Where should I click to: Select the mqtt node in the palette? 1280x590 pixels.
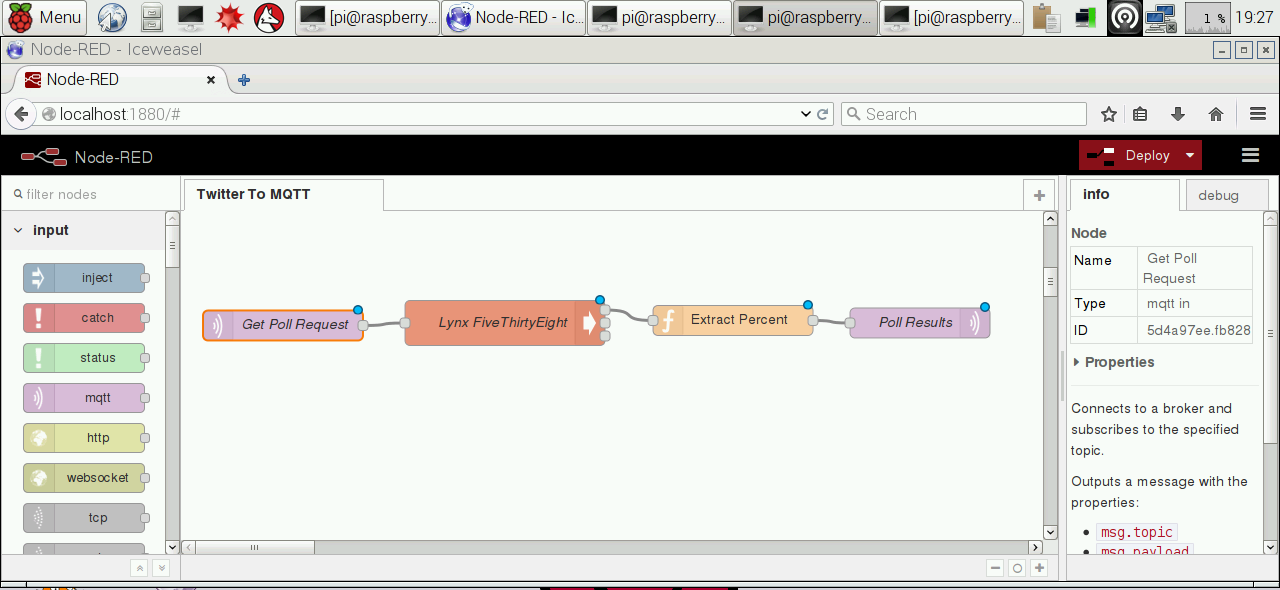point(84,398)
